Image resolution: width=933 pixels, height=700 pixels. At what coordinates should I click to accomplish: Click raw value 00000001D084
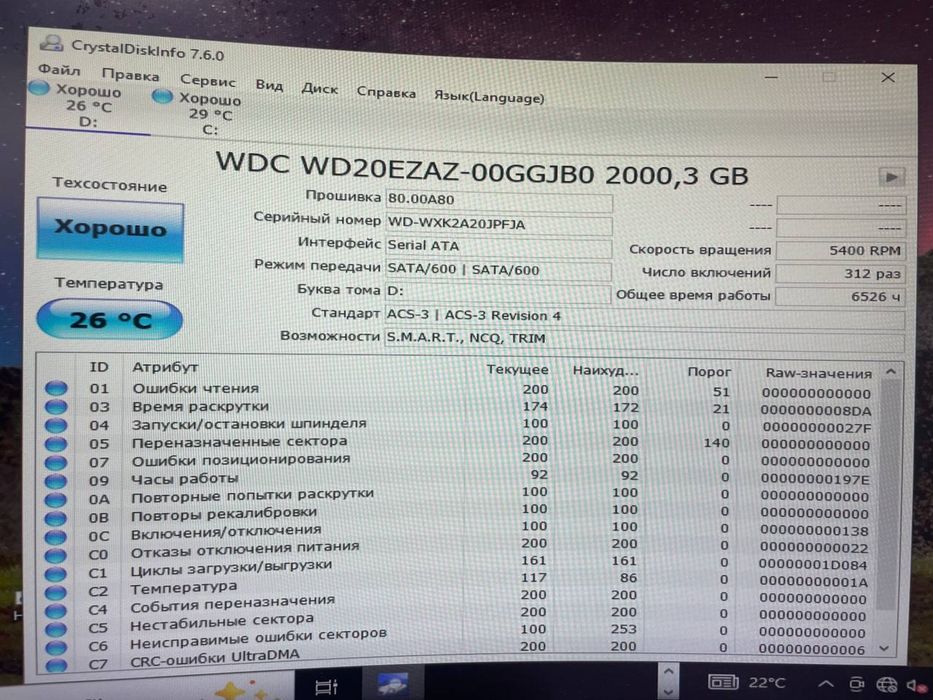coord(813,564)
